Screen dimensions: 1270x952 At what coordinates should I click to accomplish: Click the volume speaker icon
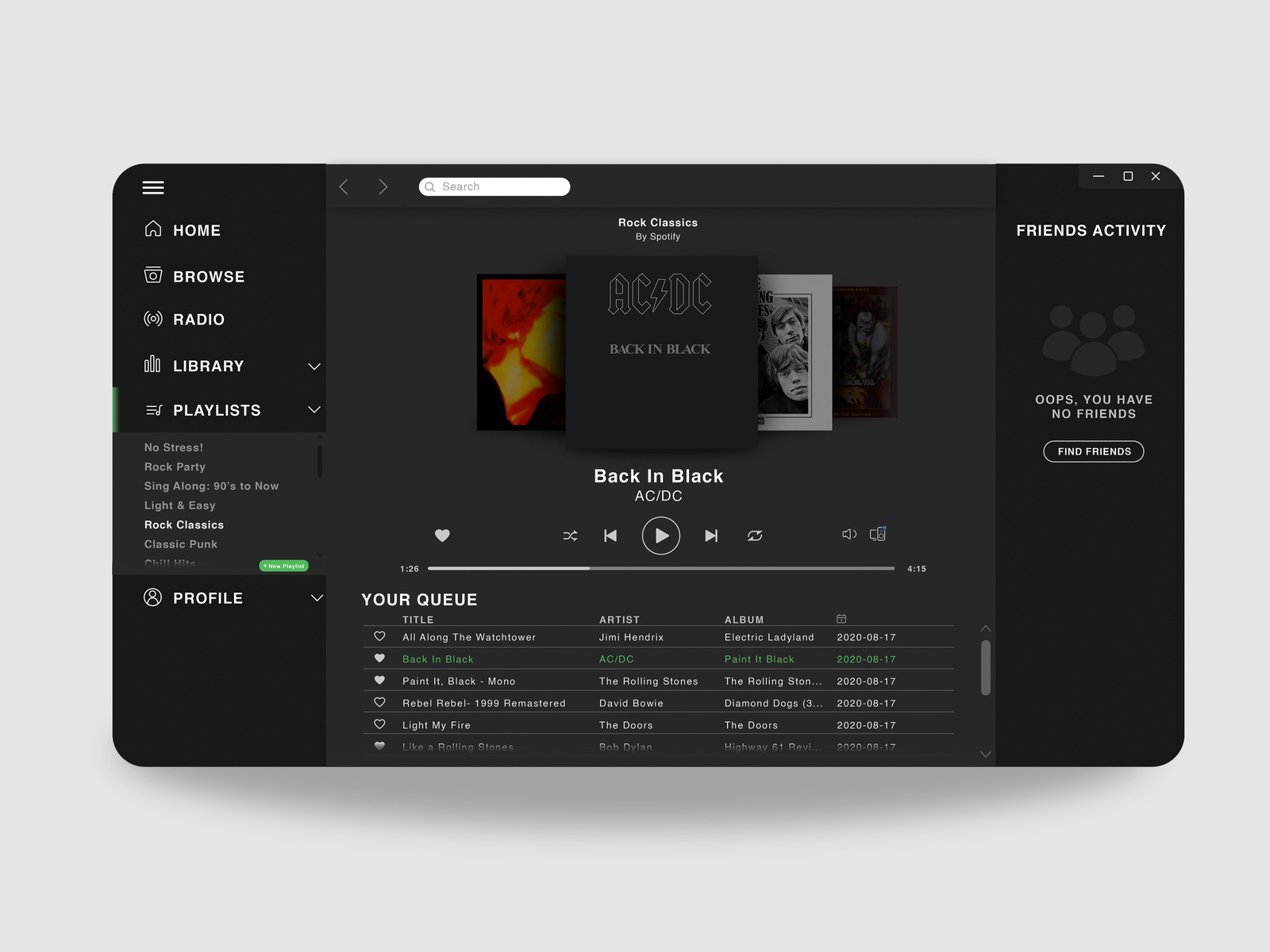pos(849,534)
